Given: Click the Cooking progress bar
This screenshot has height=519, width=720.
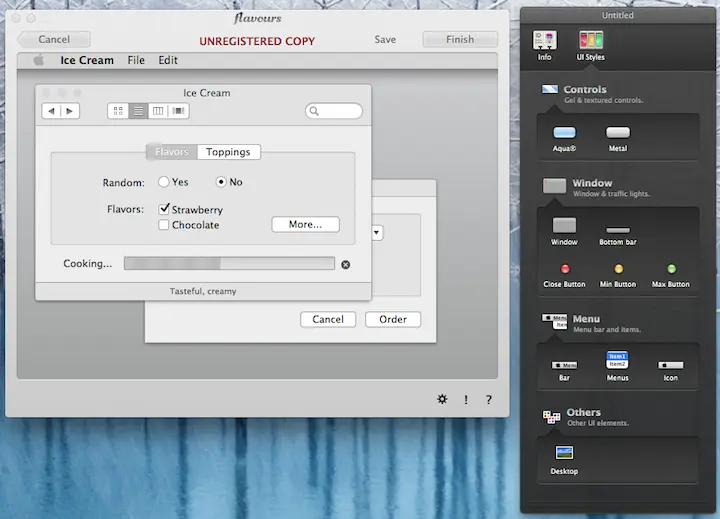Looking at the screenshot, I should [x=229, y=263].
